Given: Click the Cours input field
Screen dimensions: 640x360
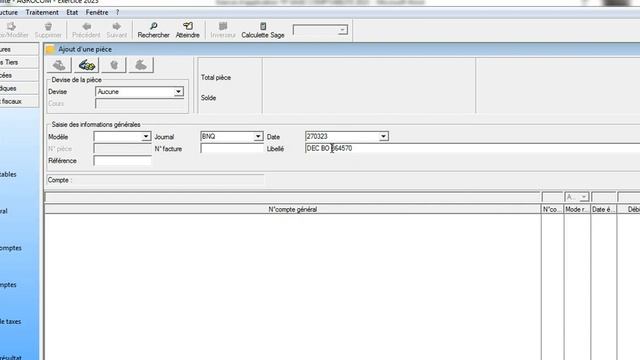Looking at the screenshot, I should click(x=140, y=104).
